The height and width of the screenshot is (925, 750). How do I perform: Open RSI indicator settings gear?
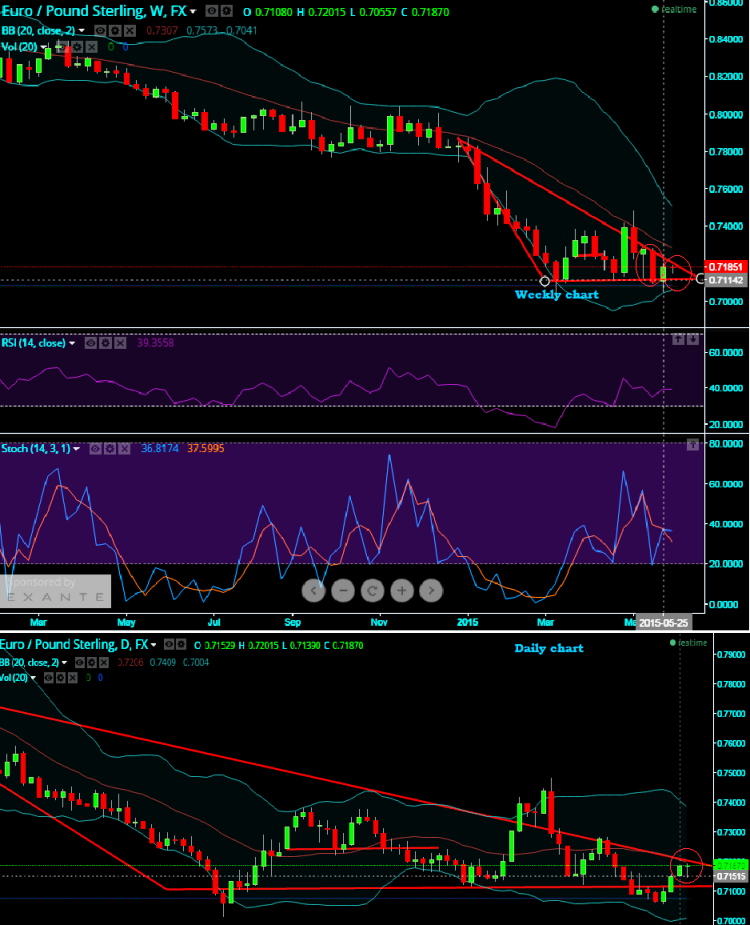(x=104, y=343)
